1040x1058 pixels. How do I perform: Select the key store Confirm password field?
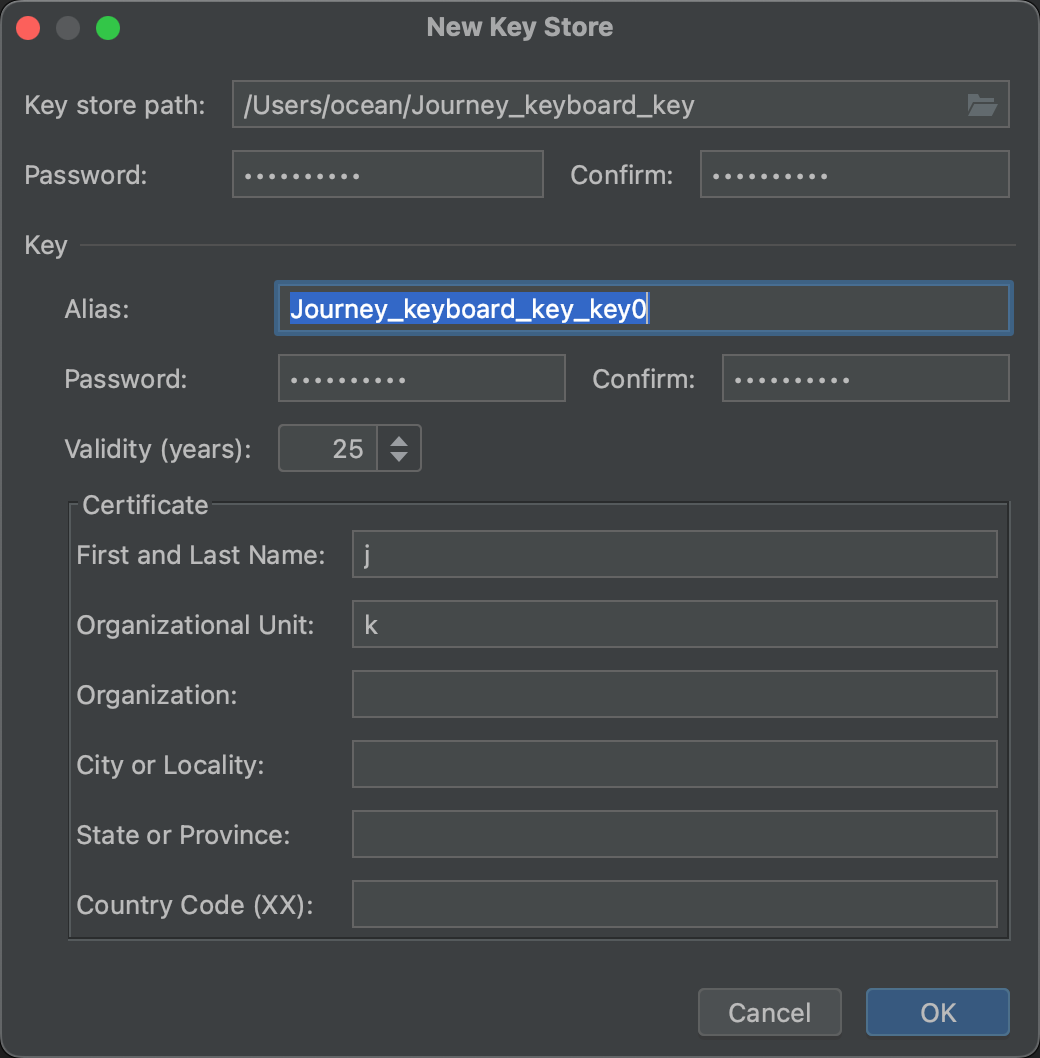pyautogui.click(x=854, y=175)
